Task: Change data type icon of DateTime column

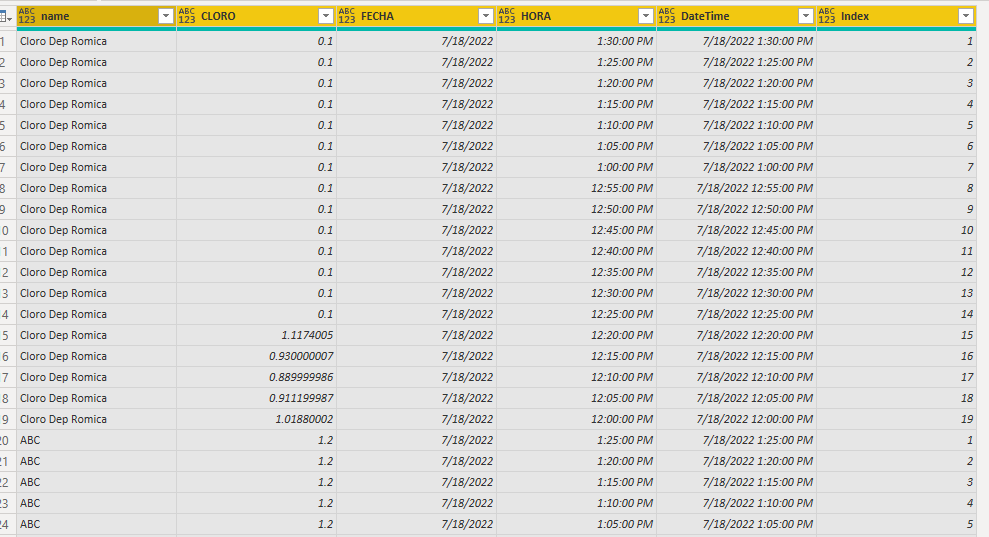Action: pyautogui.click(x=667, y=16)
